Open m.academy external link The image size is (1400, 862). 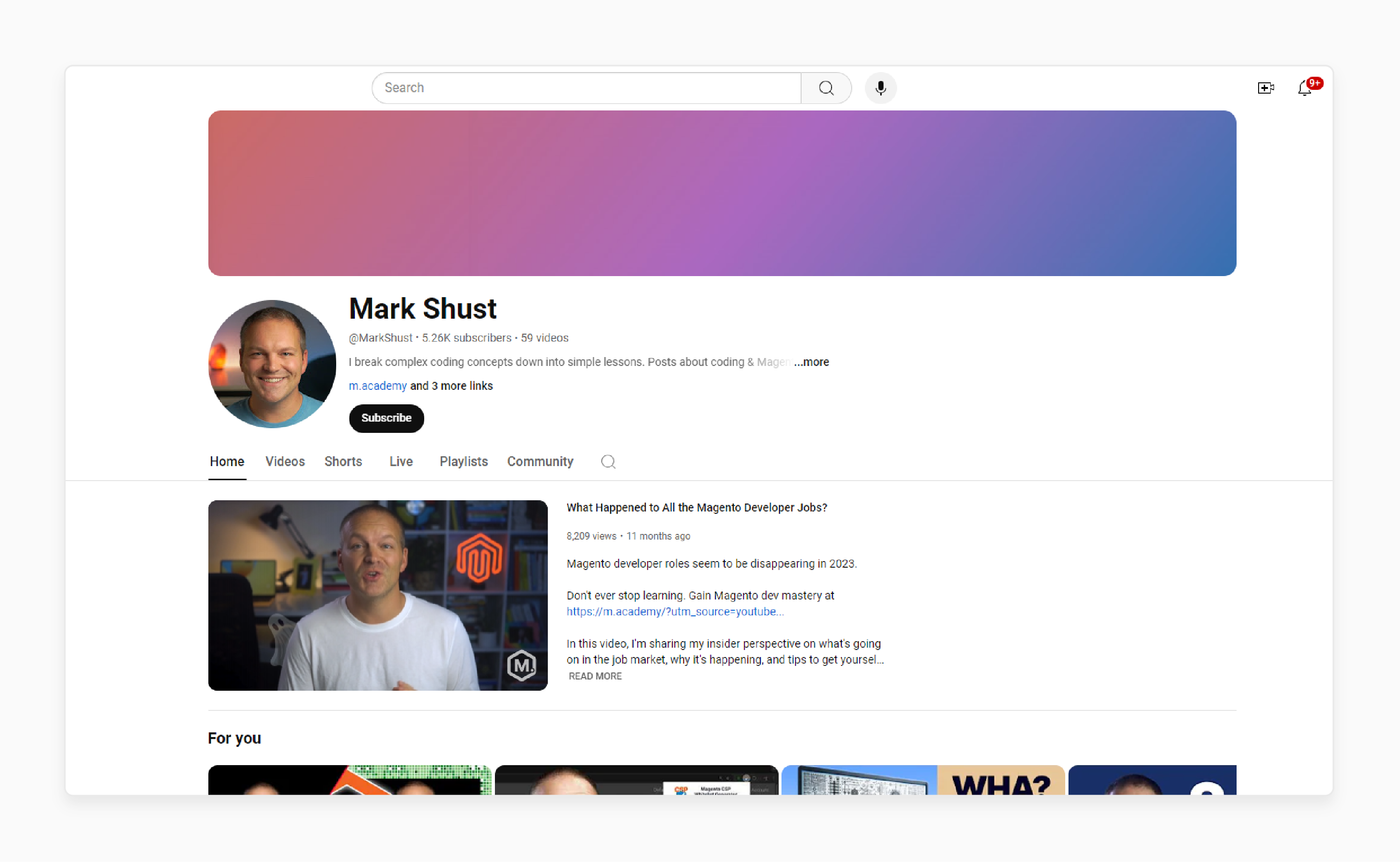[x=377, y=385]
